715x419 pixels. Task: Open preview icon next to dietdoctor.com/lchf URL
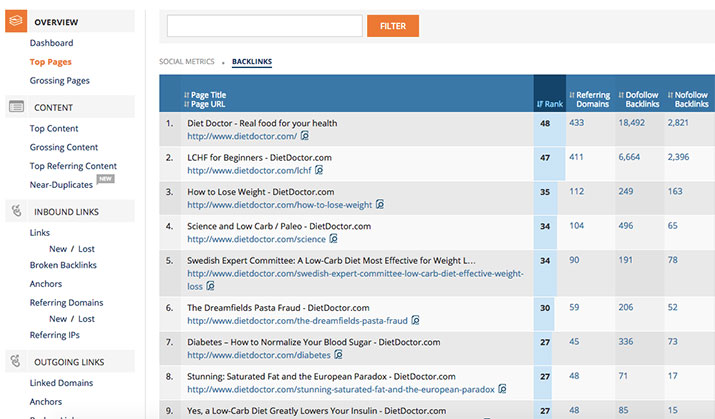(319, 170)
